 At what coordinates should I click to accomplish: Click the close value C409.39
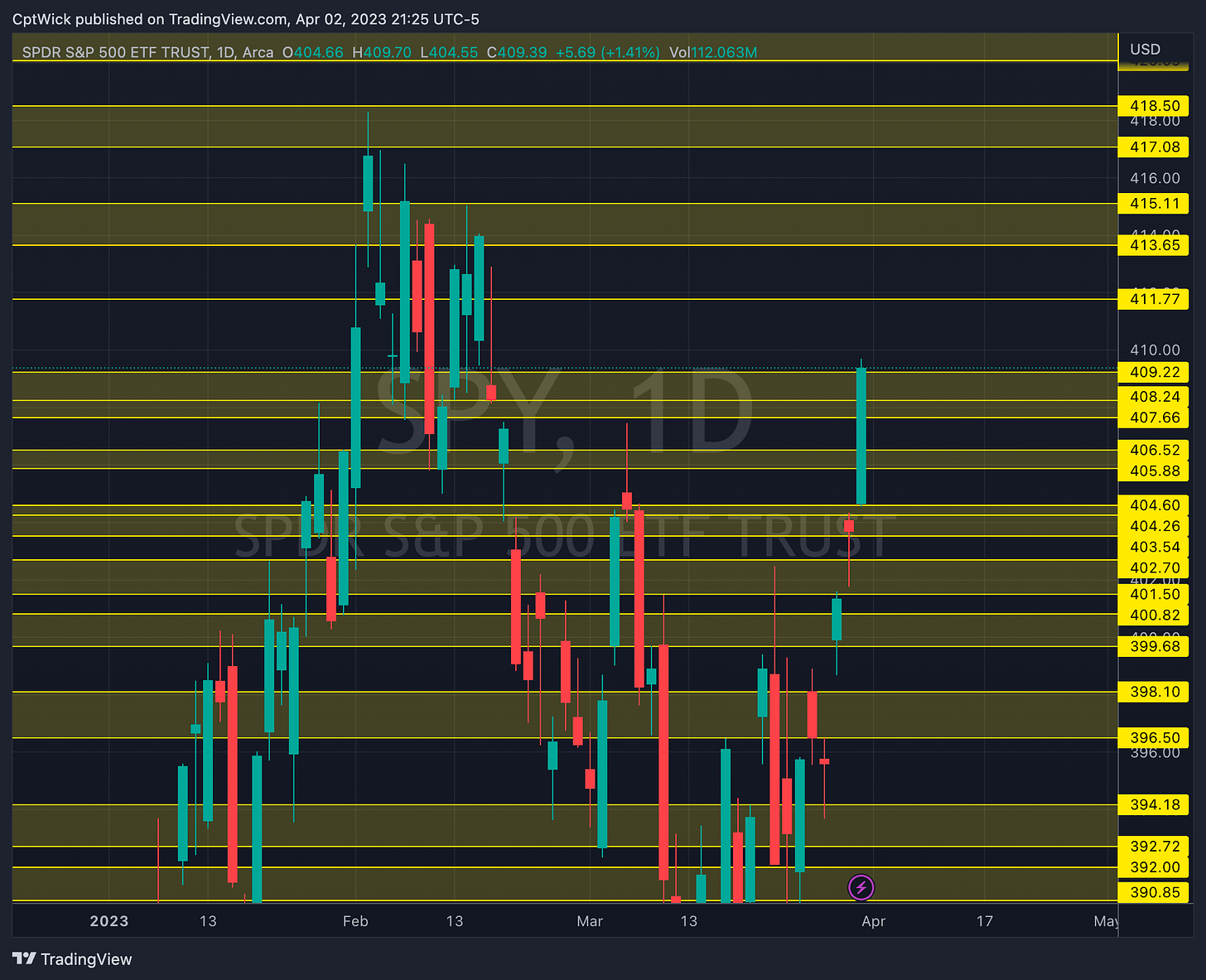[517, 52]
